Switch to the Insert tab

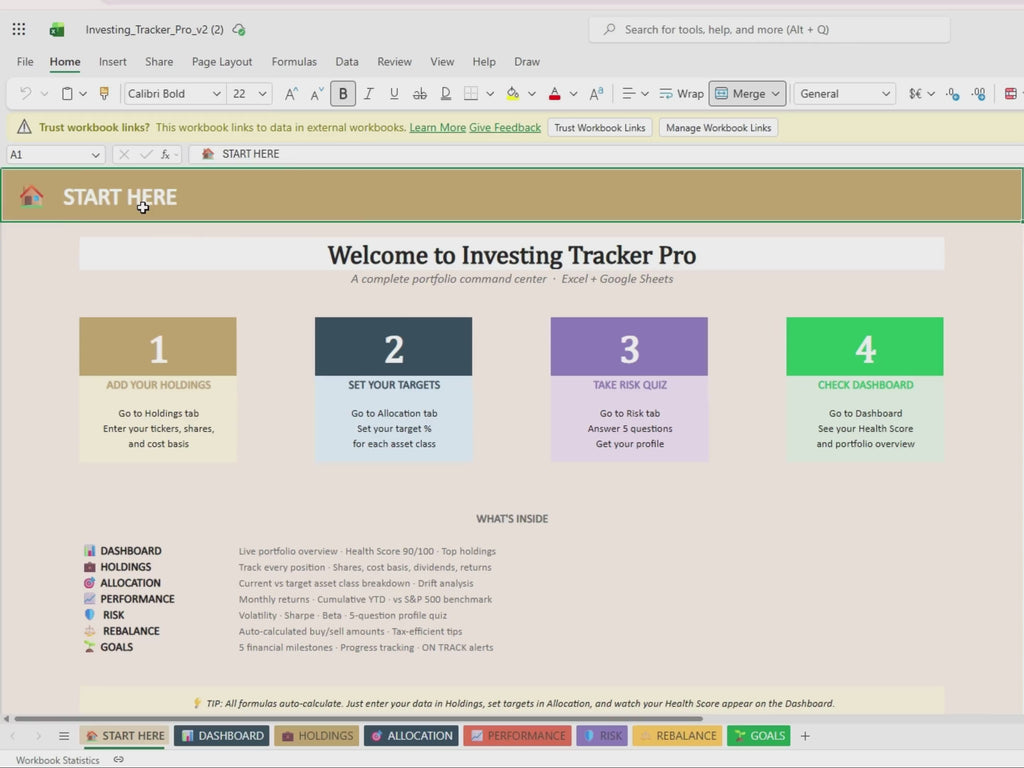112,61
